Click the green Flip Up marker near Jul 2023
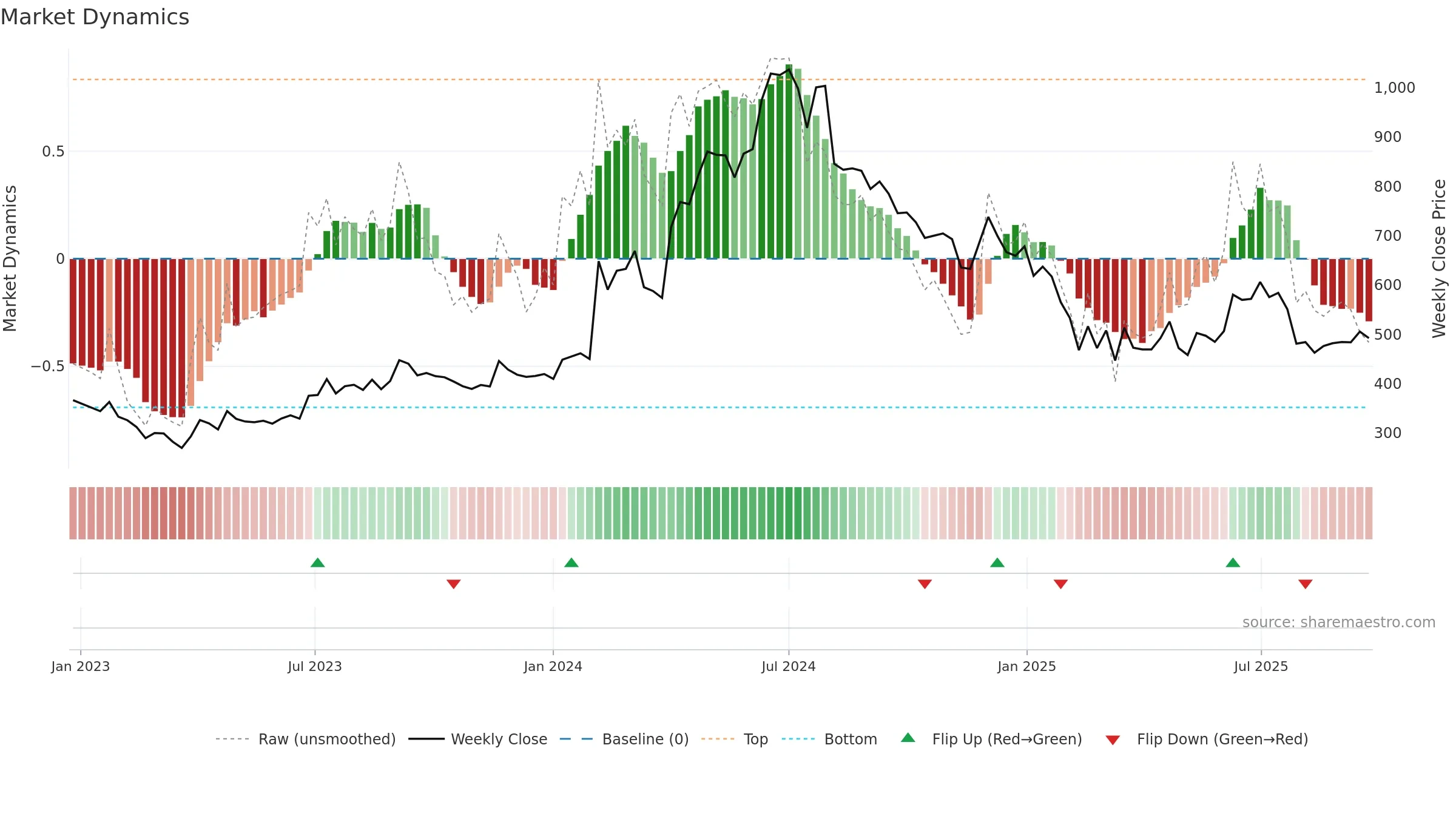1456x819 pixels. pos(317,562)
